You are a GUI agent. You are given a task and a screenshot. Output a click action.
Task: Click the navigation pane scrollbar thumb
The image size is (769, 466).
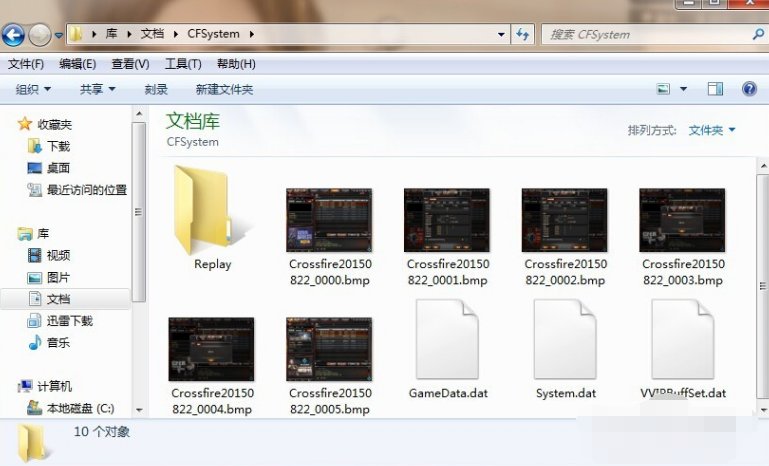[x=139, y=212]
